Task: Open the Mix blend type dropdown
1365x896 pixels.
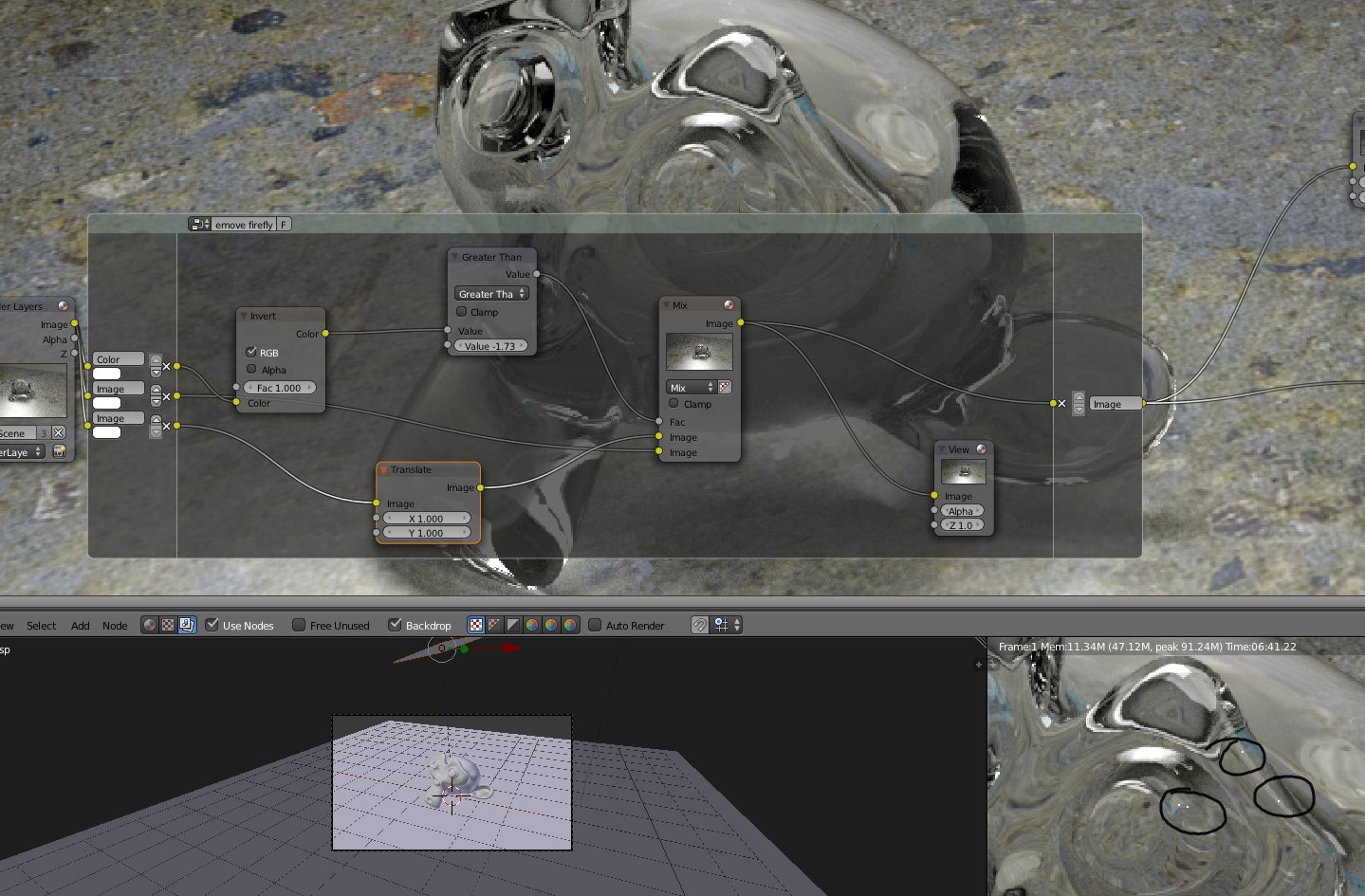Action: 691,387
